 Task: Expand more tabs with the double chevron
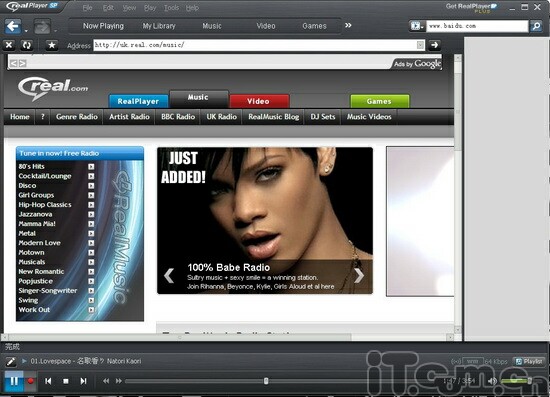pos(348,25)
